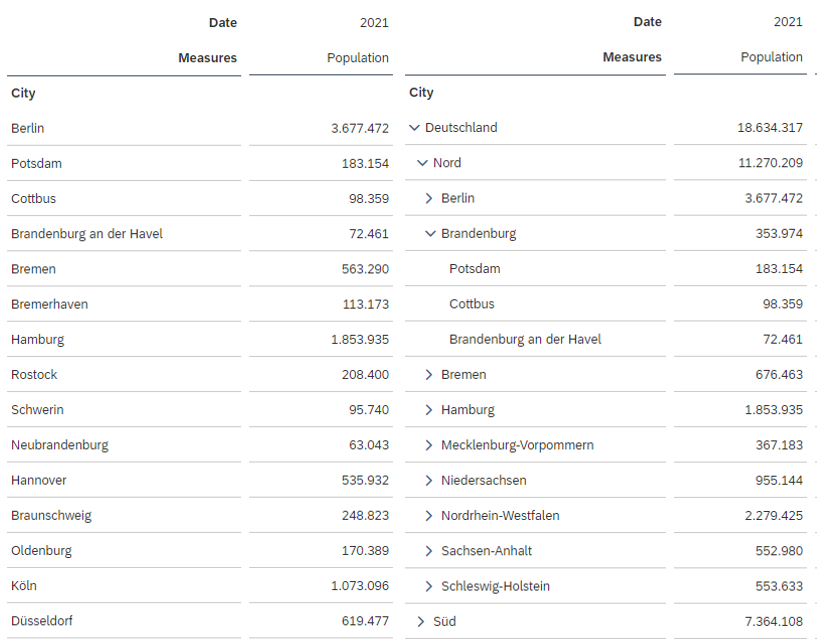Expand the Nordrhein-Westfalen node

[x=430, y=515]
